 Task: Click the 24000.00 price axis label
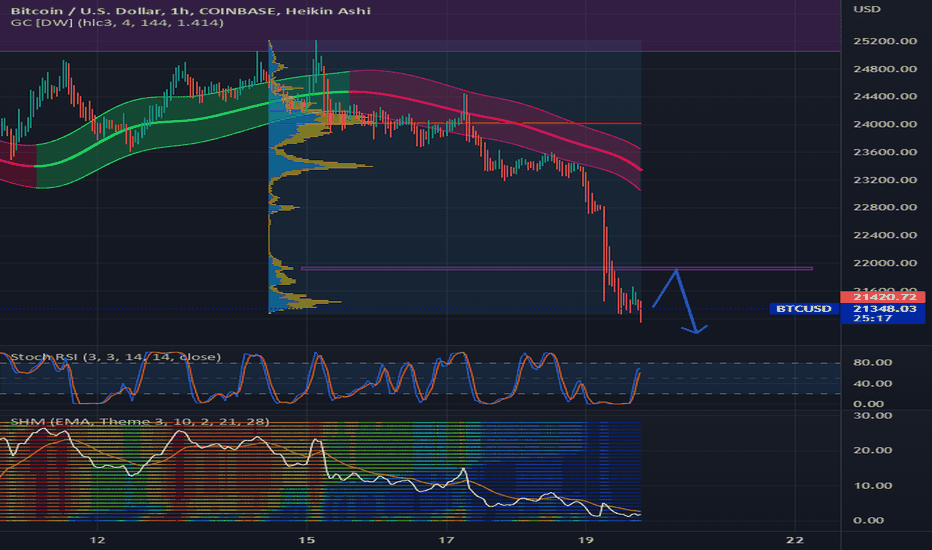(x=885, y=124)
